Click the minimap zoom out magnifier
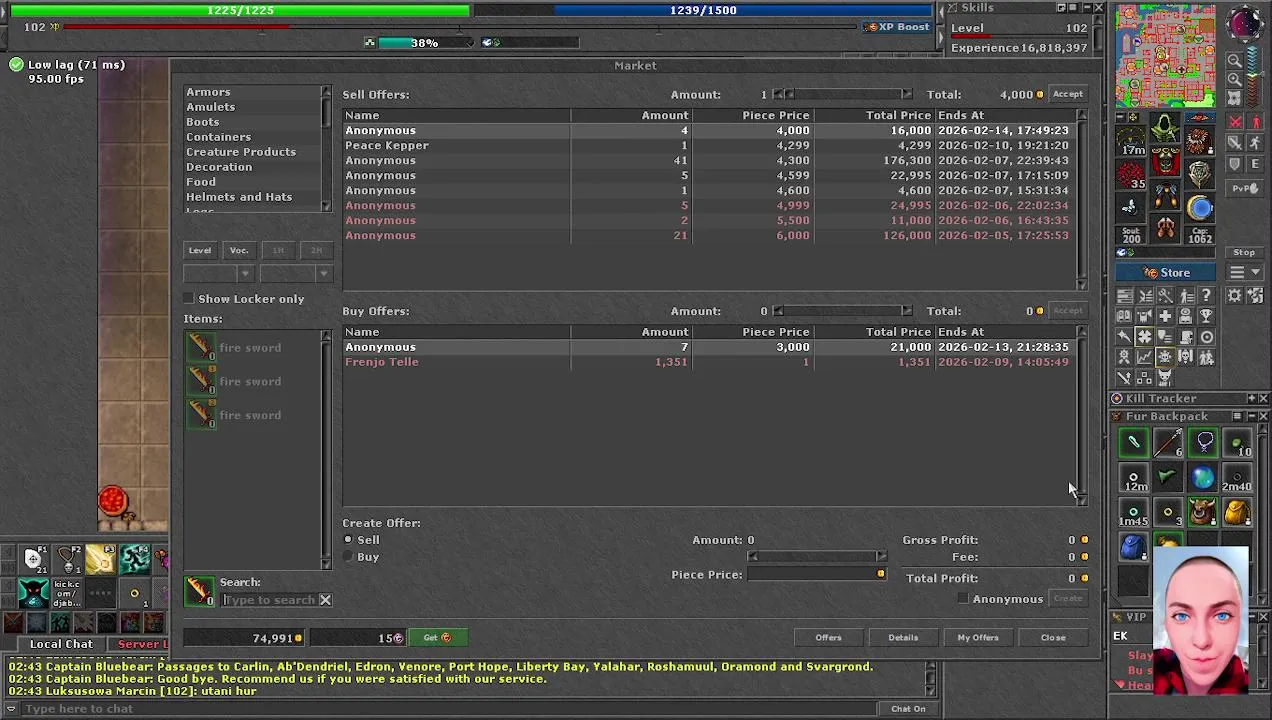The image size is (1272, 720). [1235, 61]
